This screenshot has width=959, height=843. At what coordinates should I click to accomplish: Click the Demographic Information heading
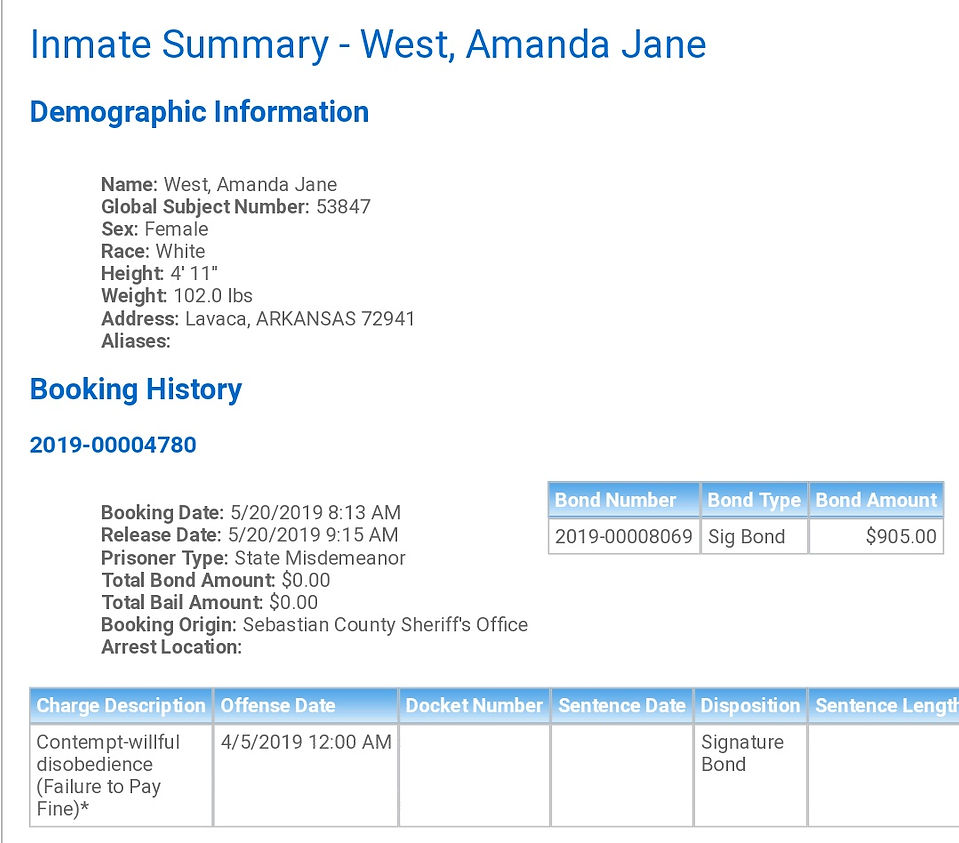(x=199, y=113)
